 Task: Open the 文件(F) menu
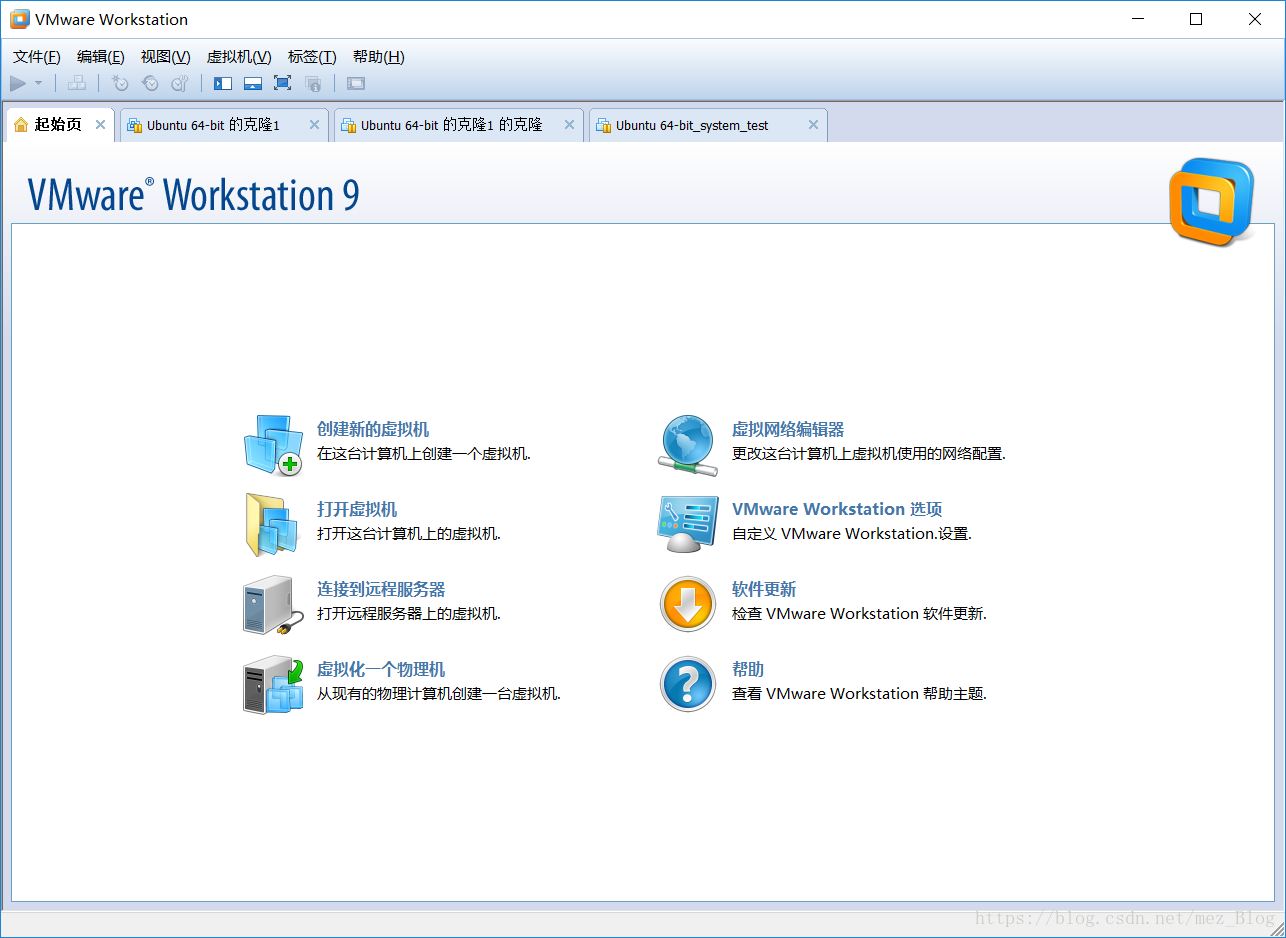[x=37, y=57]
